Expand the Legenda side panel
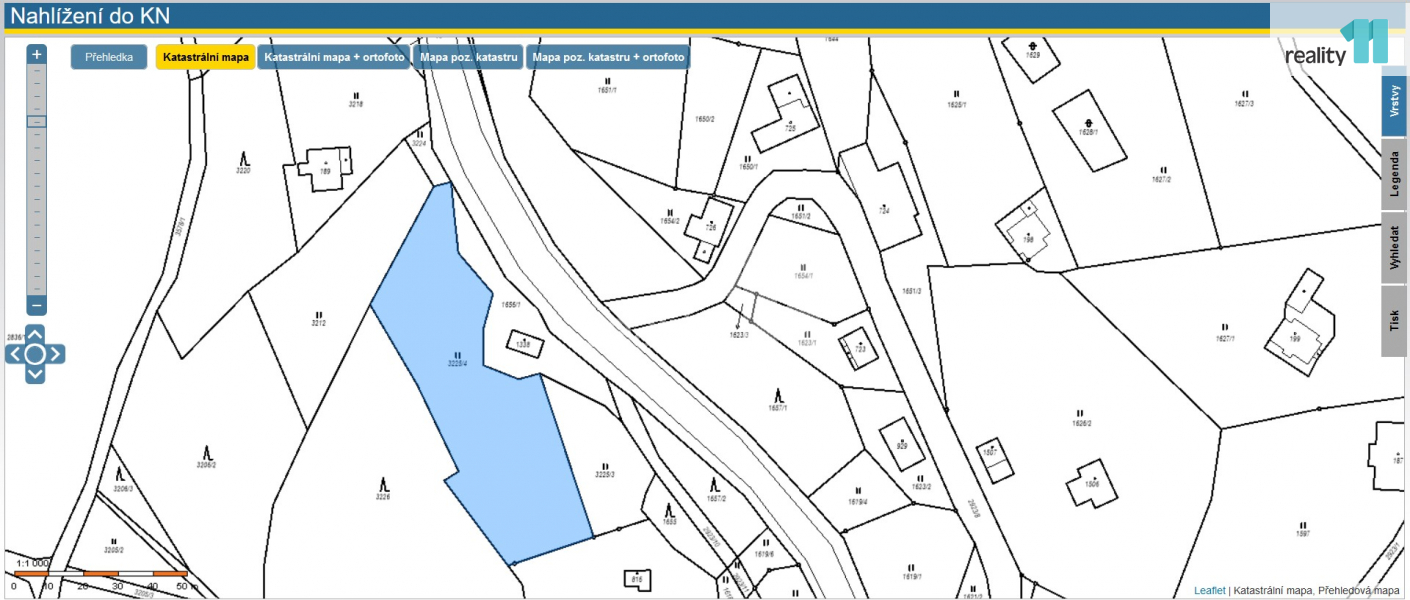 [1394, 174]
